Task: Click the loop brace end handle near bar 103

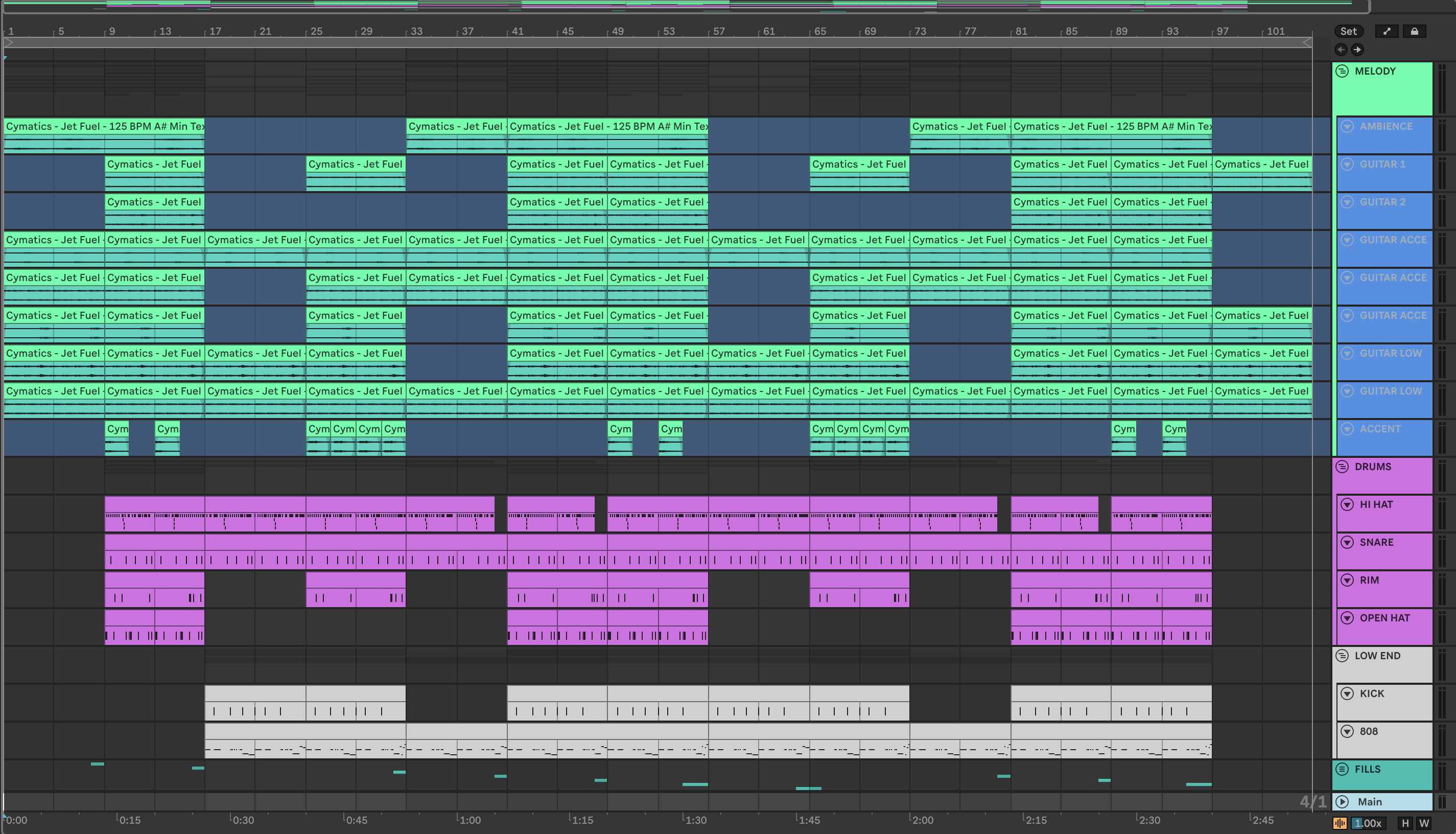Action: click(1308, 42)
